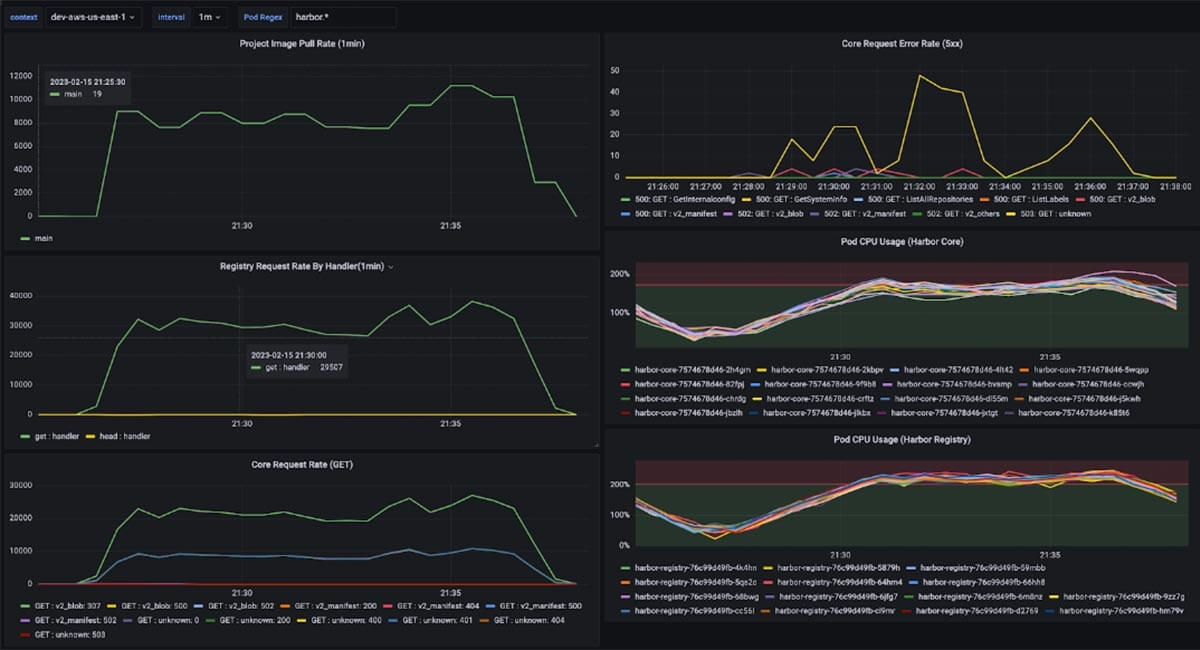The image size is (1200, 650).
Task: Open the Core Request Error Rate panel title
Action: point(901,44)
